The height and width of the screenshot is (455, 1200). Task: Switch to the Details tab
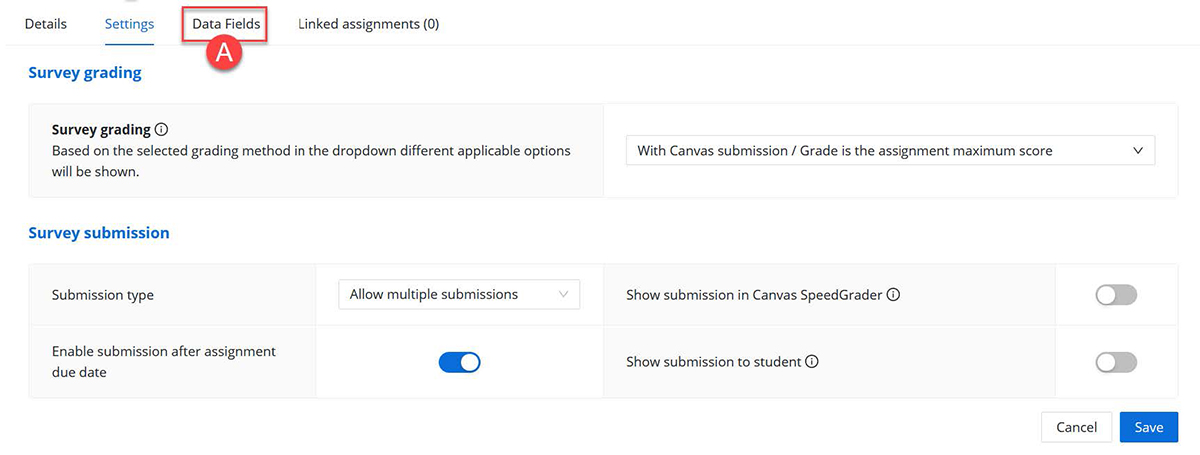[x=45, y=24]
